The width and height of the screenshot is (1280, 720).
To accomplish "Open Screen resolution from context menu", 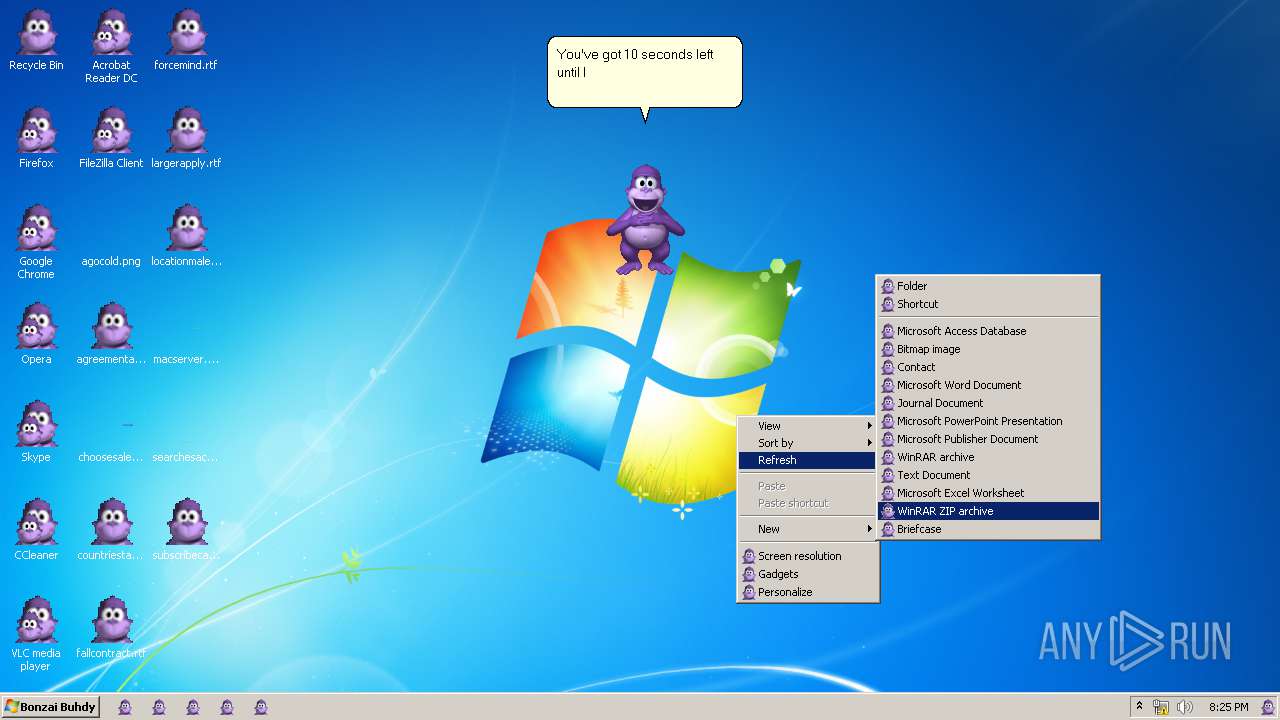I will click(808, 556).
